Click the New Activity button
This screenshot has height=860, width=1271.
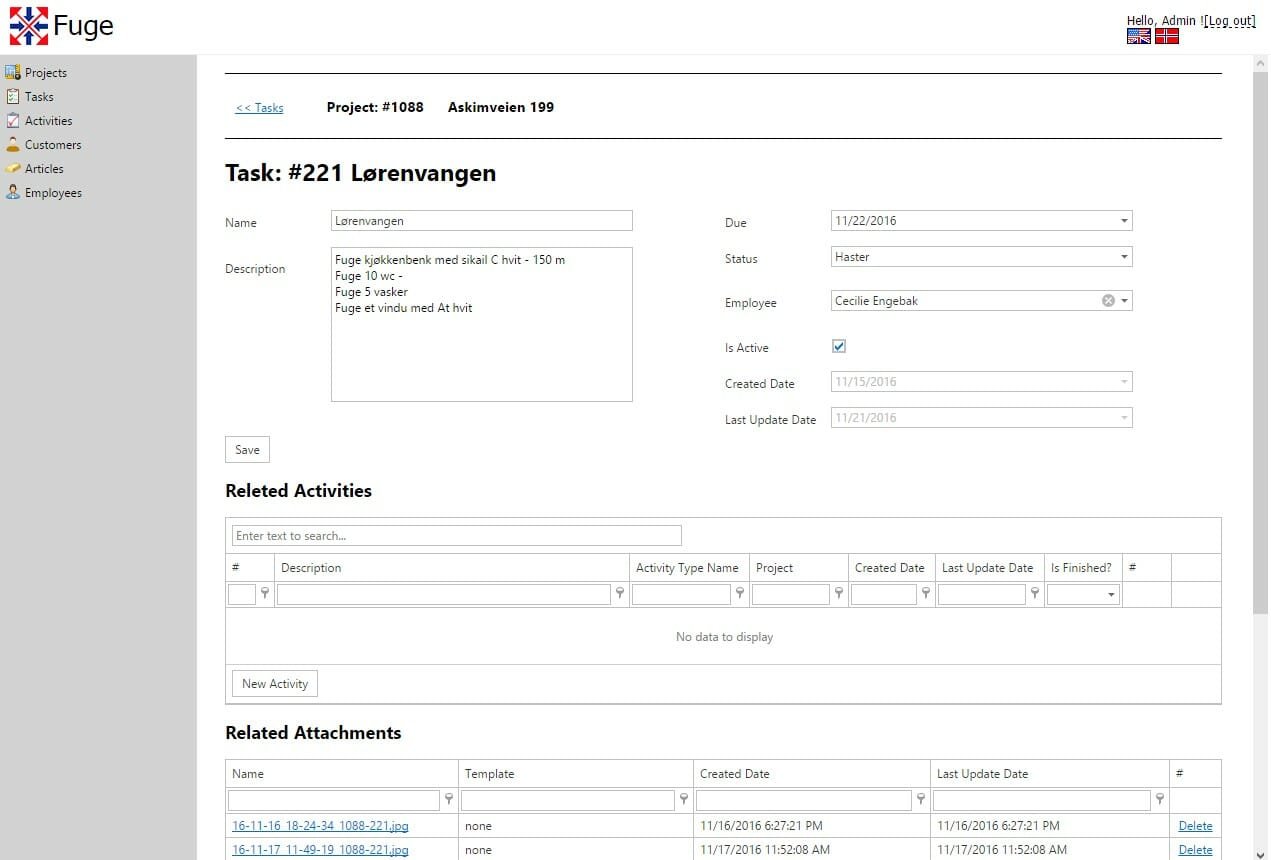(275, 684)
